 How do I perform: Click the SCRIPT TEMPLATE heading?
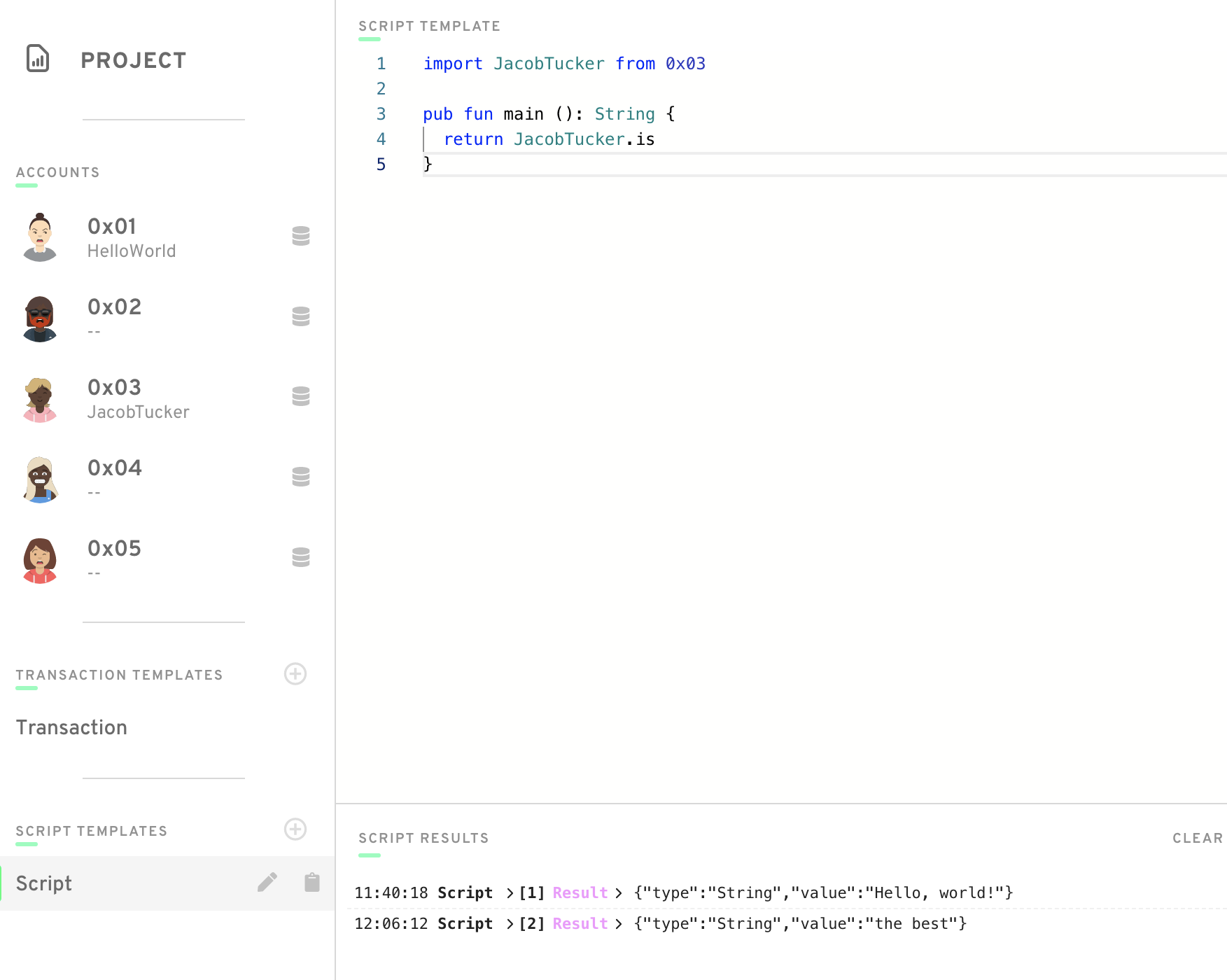coord(429,27)
